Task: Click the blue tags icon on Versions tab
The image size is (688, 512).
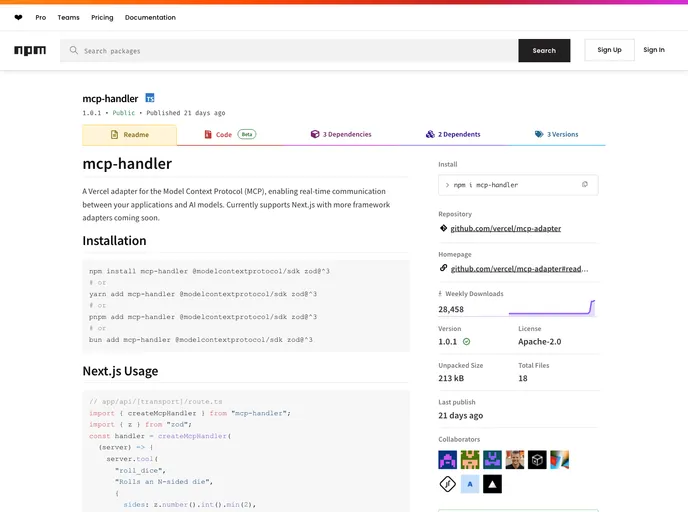Action: 539,134
